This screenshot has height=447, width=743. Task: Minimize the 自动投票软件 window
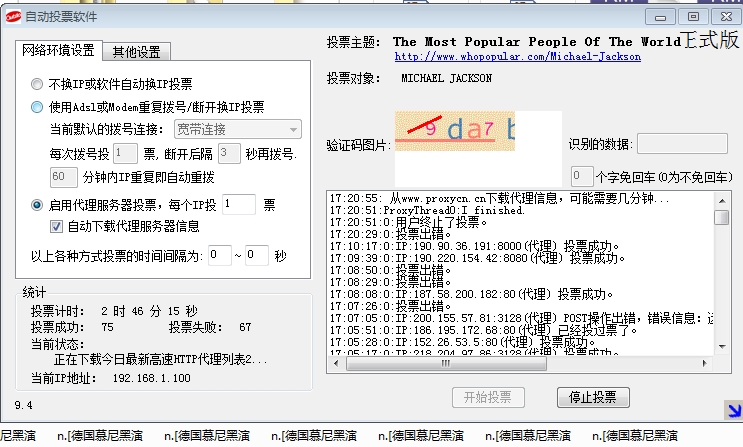tap(660, 18)
